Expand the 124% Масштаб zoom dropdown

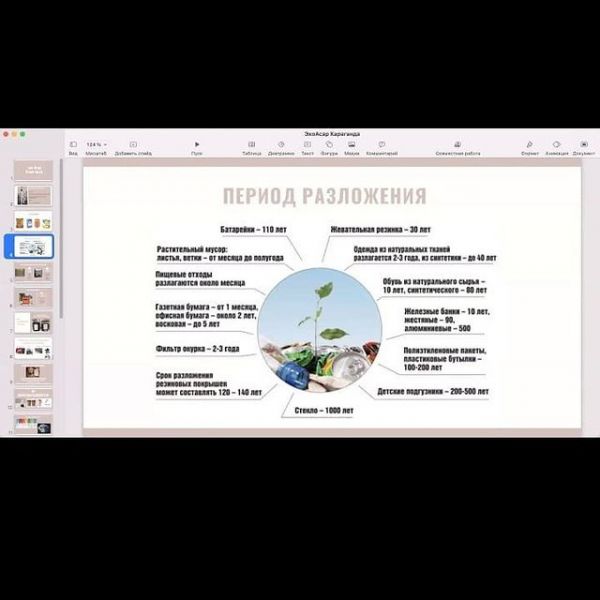[96, 145]
